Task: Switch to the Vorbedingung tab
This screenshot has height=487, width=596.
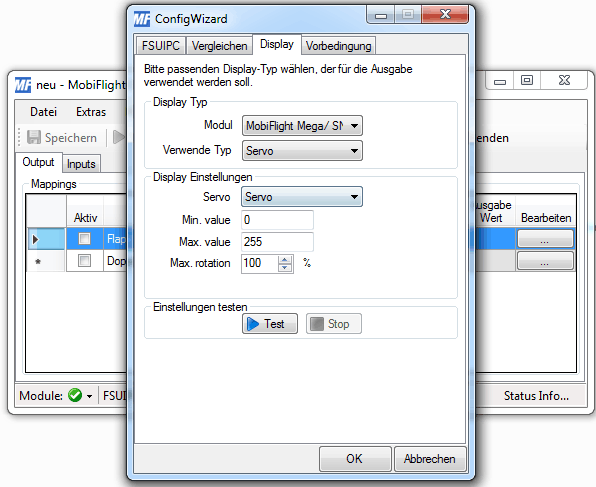Action: (x=339, y=46)
